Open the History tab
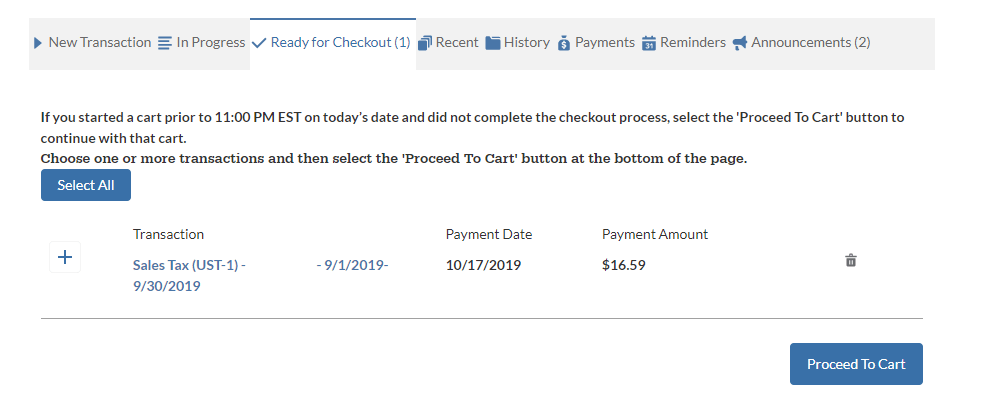The width and height of the screenshot is (1002, 412). point(527,43)
